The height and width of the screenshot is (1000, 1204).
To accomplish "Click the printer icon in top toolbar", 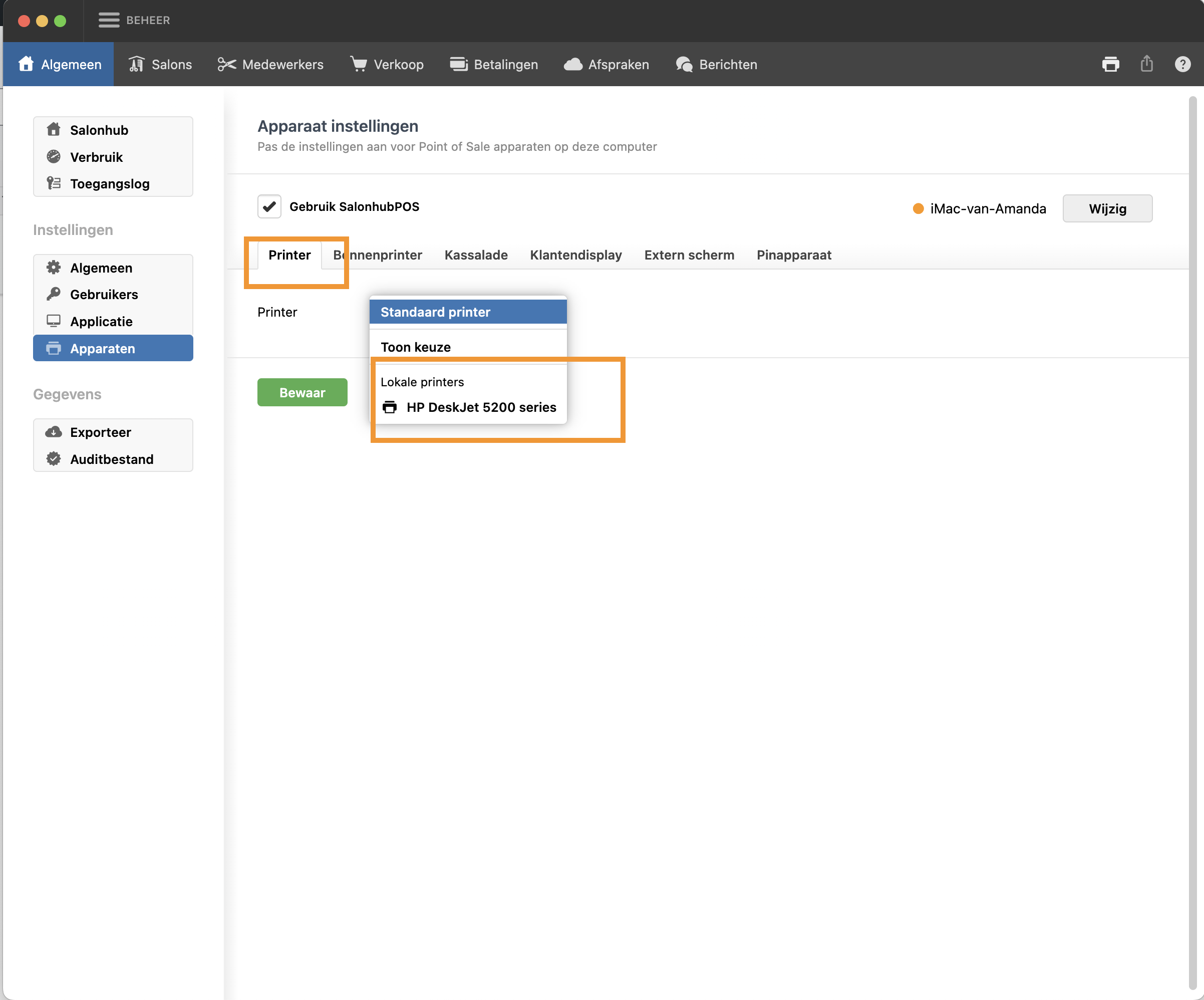I will pos(1110,64).
